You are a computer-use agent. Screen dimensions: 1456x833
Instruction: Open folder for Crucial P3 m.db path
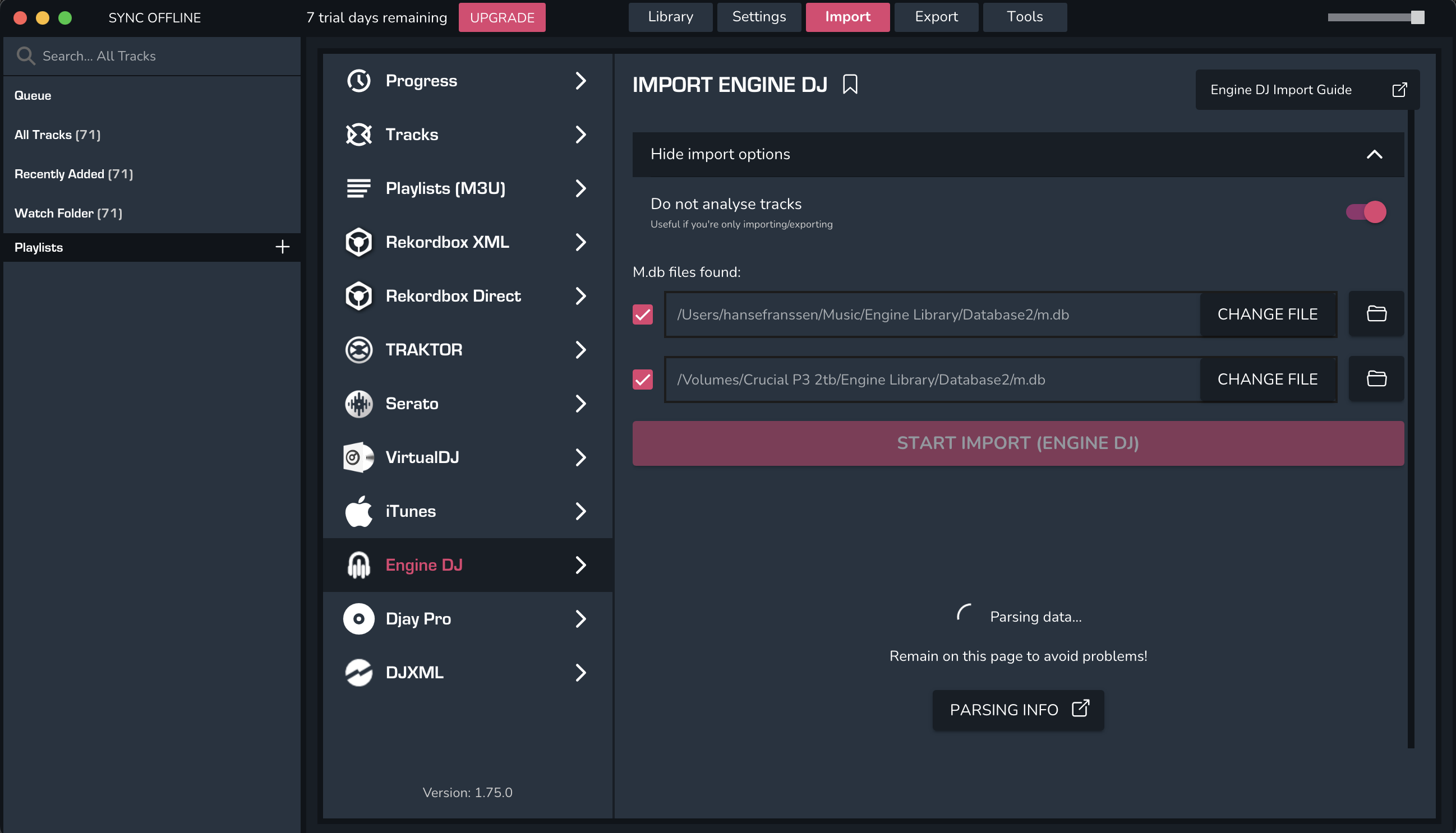click(1376, 379)
